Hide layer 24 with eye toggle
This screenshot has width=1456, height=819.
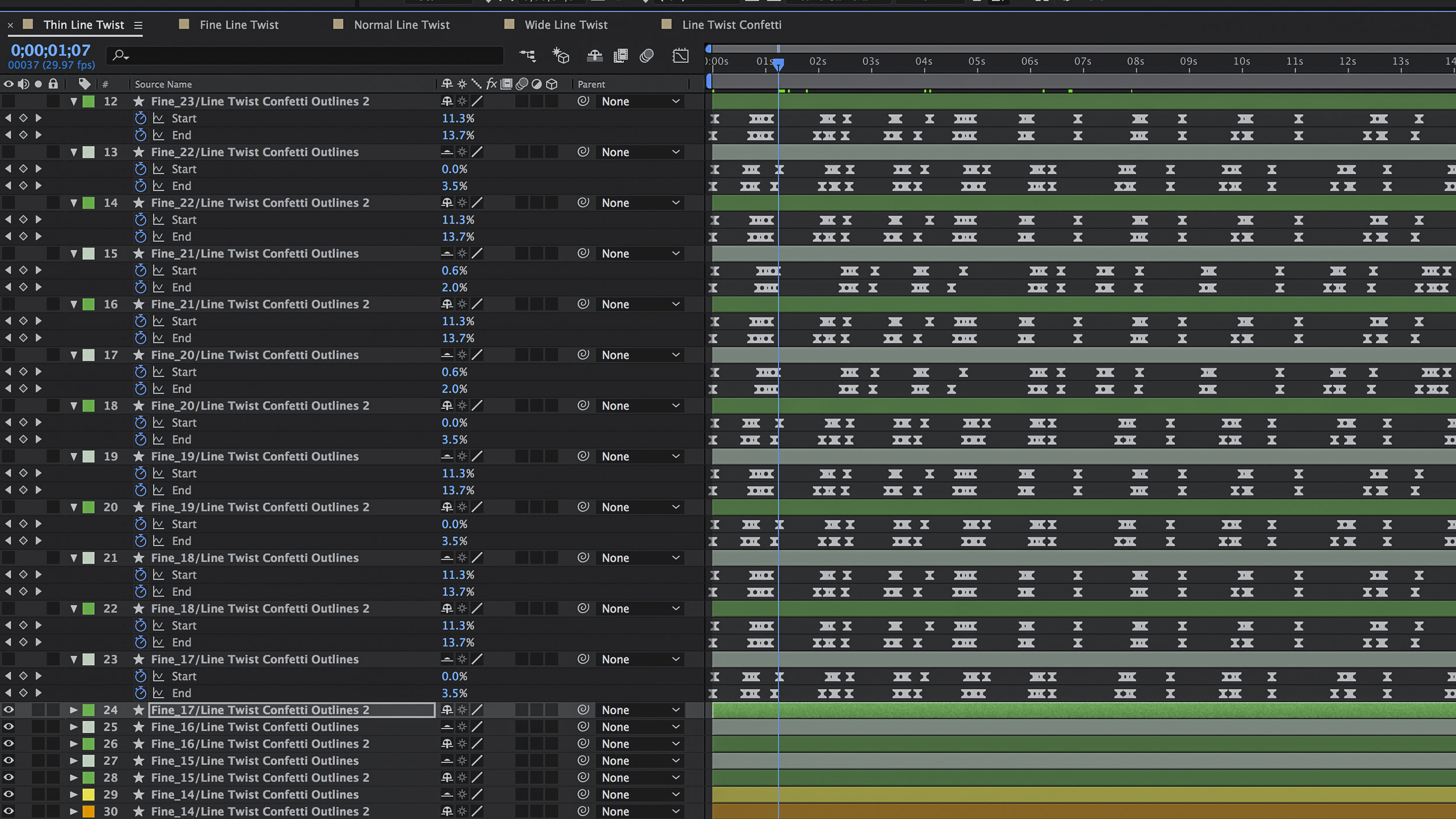pos(8,710)
